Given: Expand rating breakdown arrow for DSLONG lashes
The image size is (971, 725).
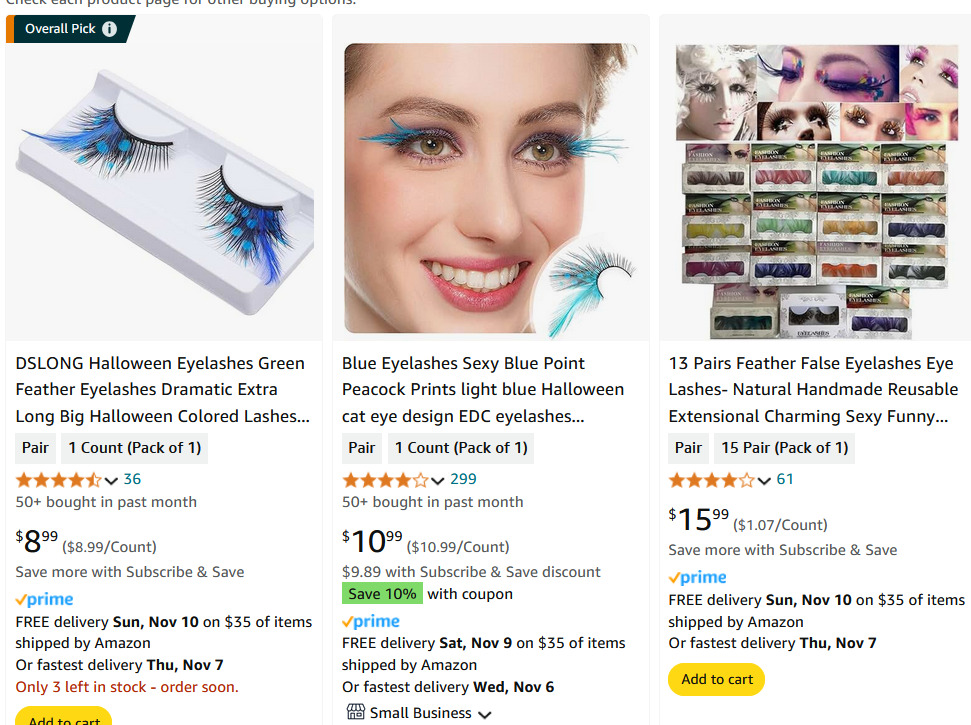Looking at the screenshot, I should [x=111, y=481].
